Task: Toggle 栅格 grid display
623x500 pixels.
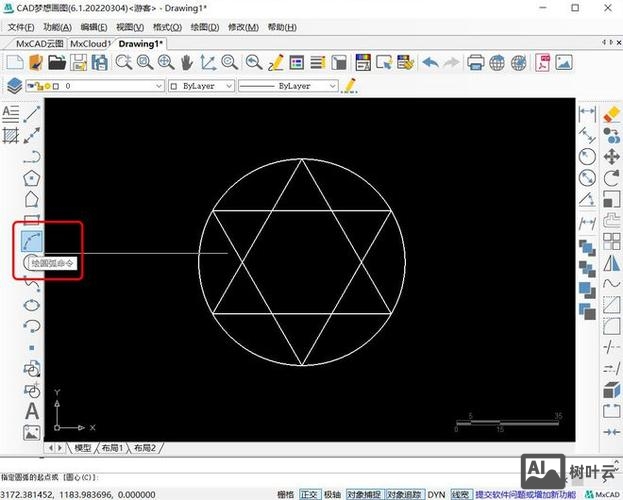Action: click(x=286, y=494)
